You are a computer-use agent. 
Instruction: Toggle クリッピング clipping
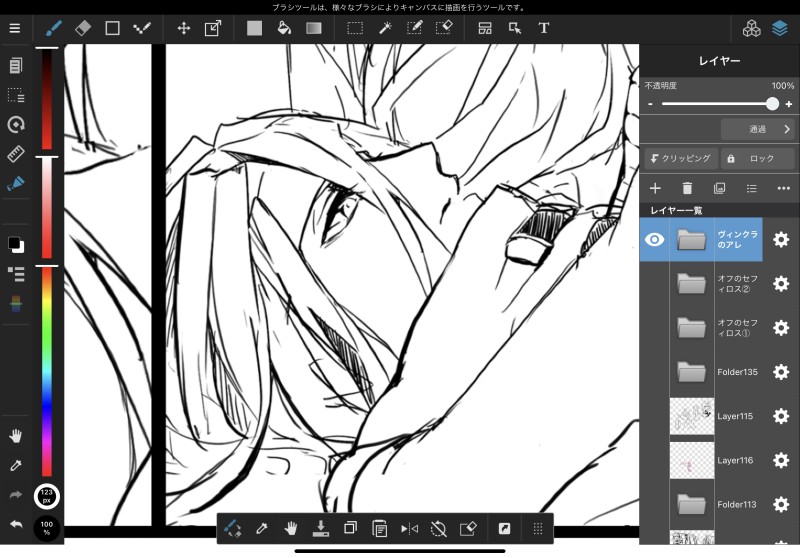coord(681,159)
